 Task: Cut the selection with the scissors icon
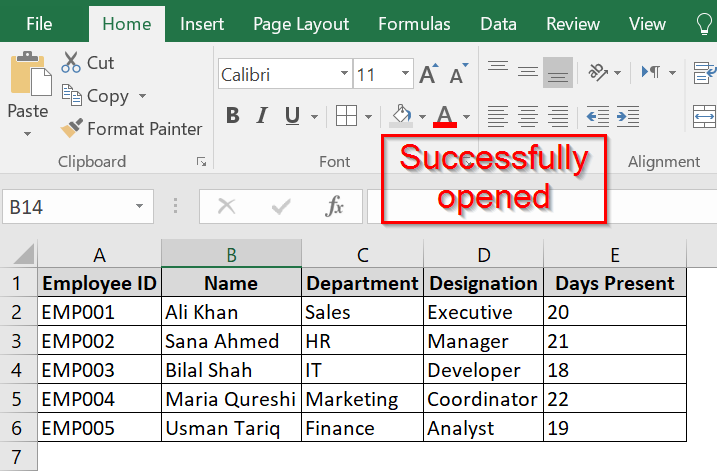[x=71, y=62]
